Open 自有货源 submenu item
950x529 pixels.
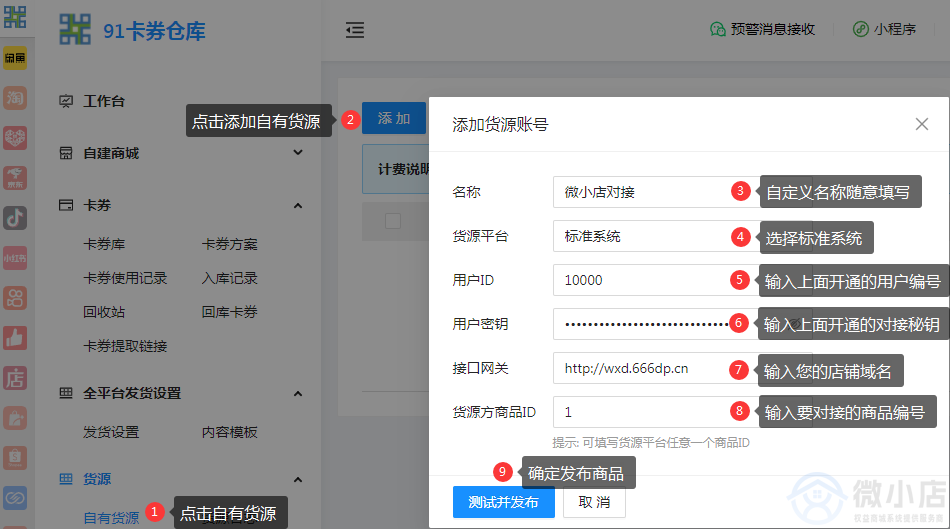(111, 518)
